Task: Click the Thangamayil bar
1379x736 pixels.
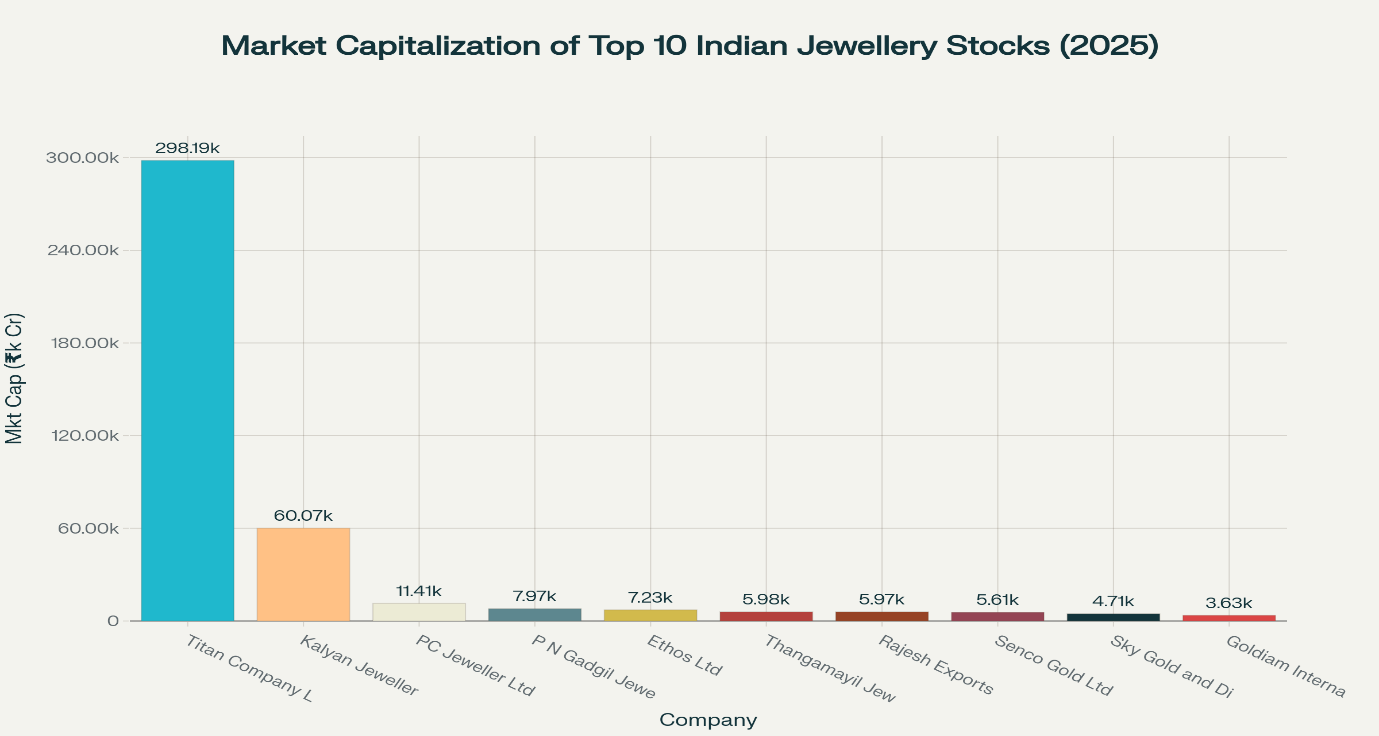Action: coord(766,616)
